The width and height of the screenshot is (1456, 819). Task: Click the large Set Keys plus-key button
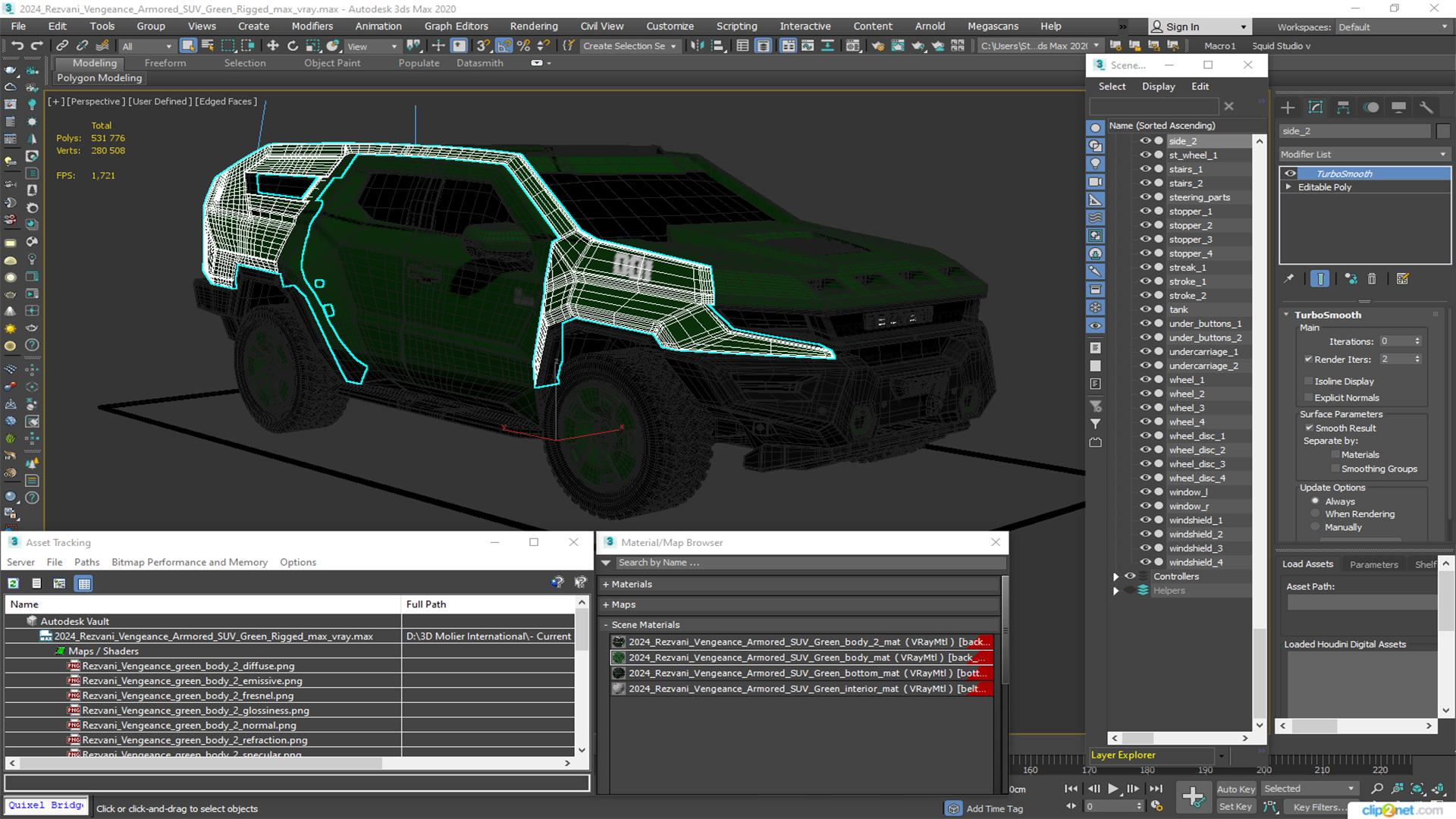pos(1194,797)
